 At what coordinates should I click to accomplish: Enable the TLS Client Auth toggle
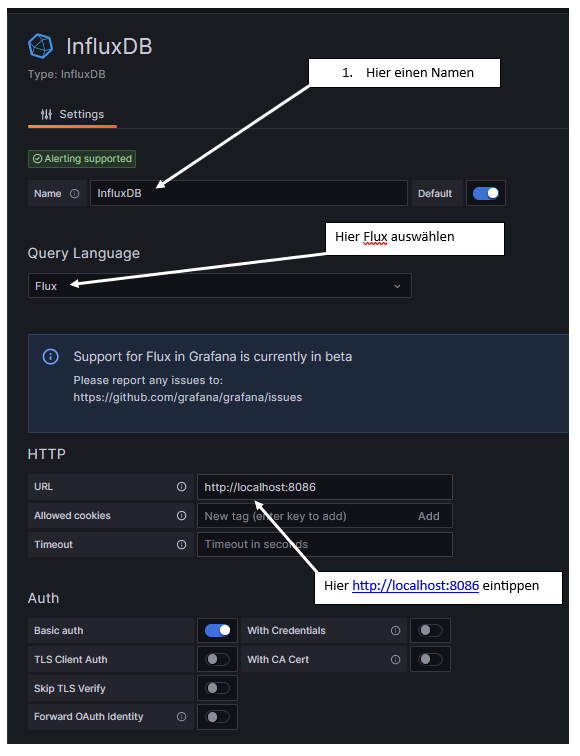pos(217,660)
